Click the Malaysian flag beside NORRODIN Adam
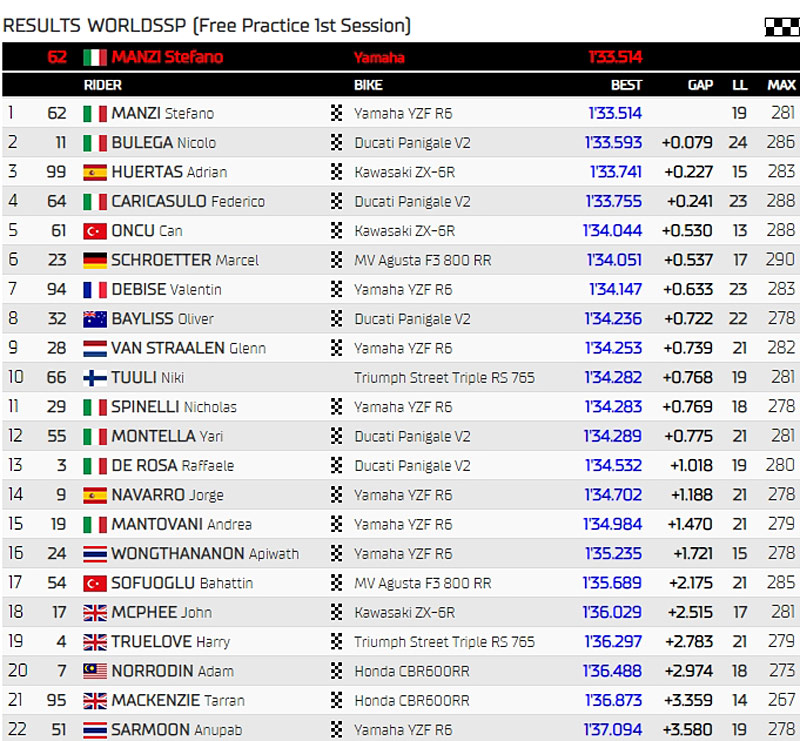 (95, 671)
